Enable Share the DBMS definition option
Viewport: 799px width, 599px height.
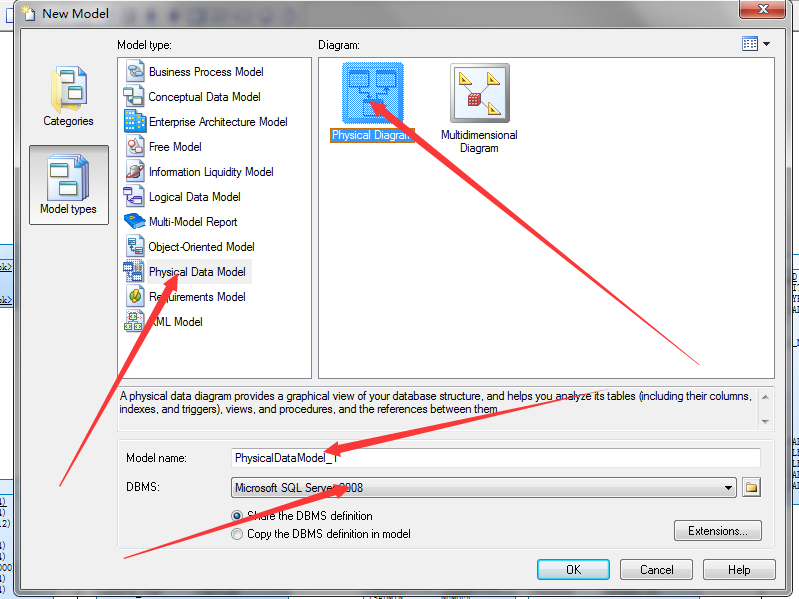pyautogui.click(x=236, y=516)
